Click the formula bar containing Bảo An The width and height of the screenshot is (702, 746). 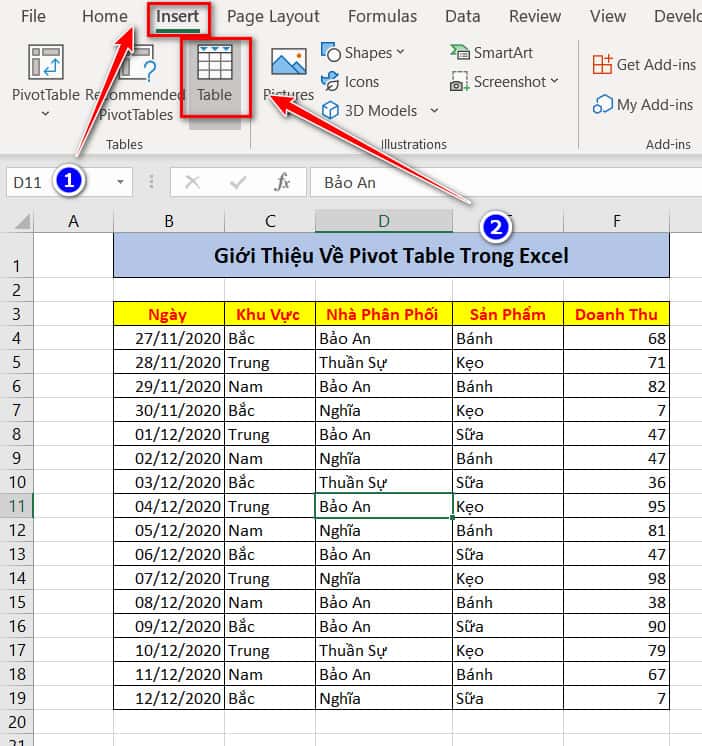pyautogui.click(x=506, y=182)
